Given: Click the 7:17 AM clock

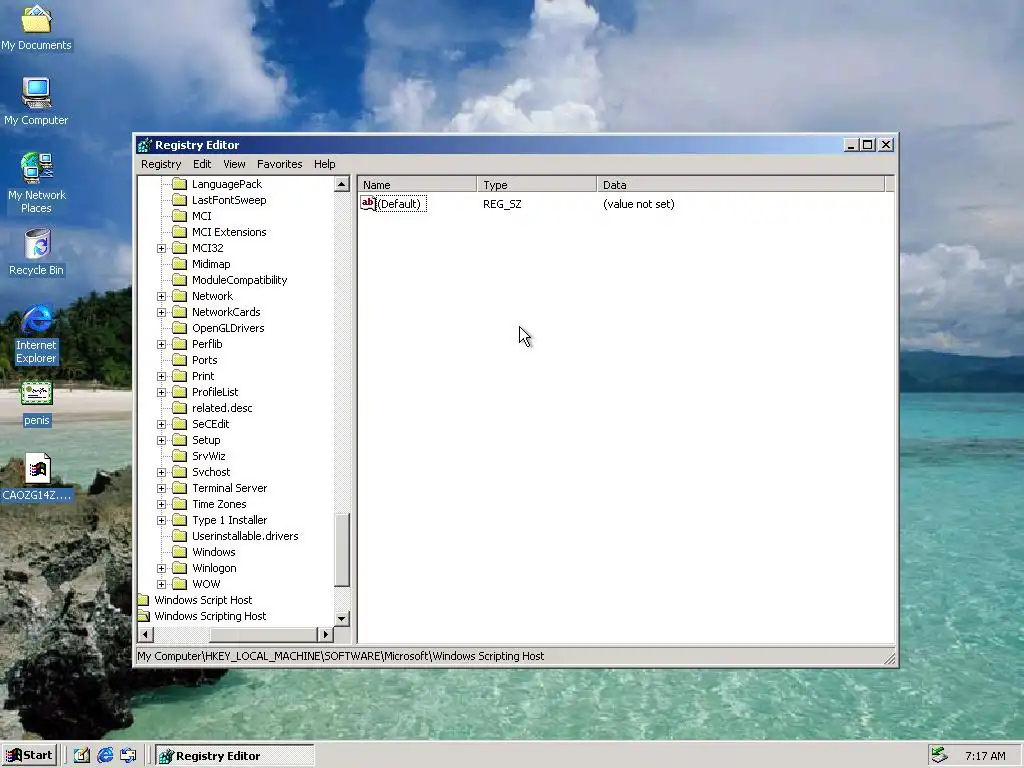Looking at the screenshot, I should 985,756.
